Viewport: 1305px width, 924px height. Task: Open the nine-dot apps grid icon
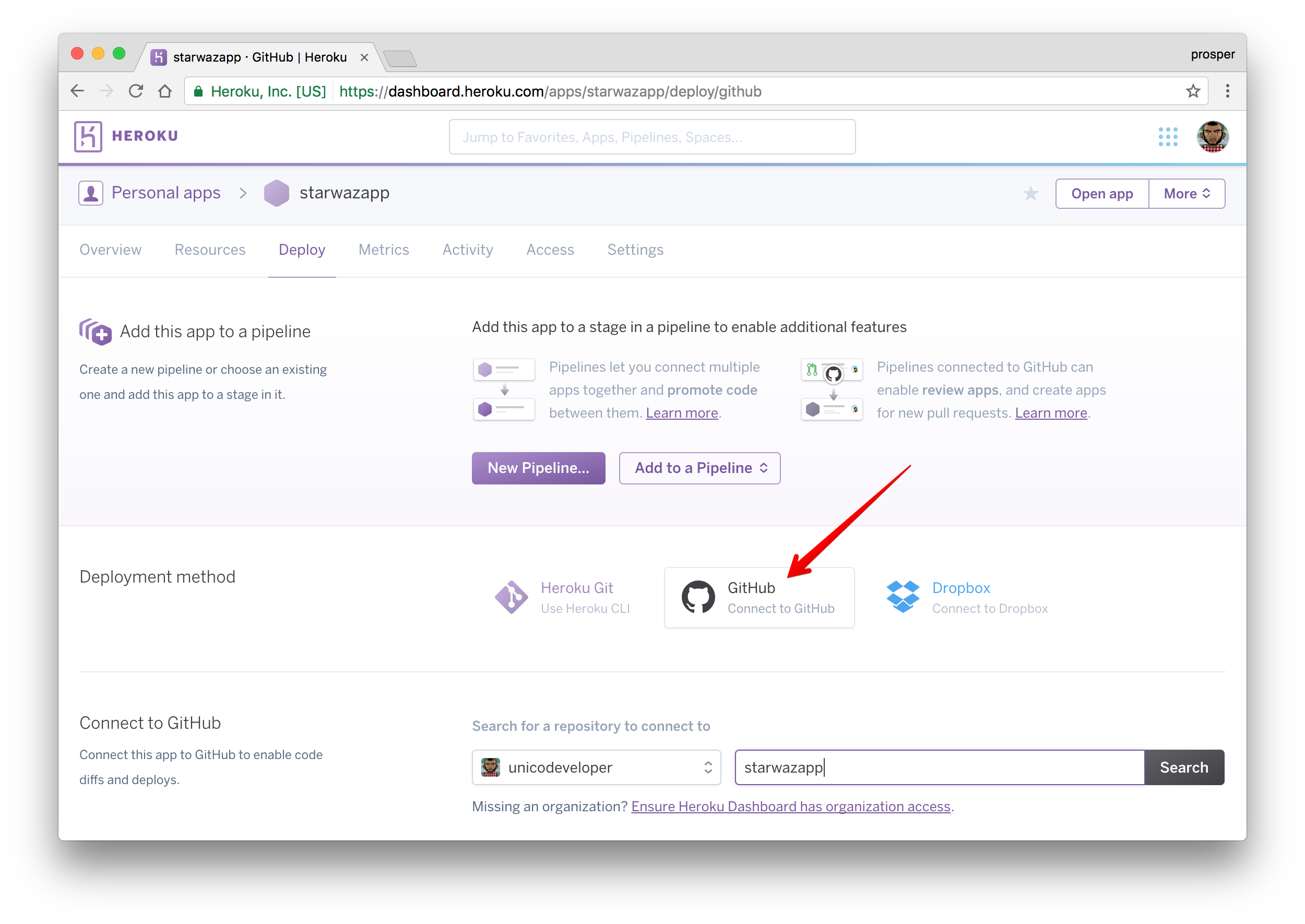1167,137
